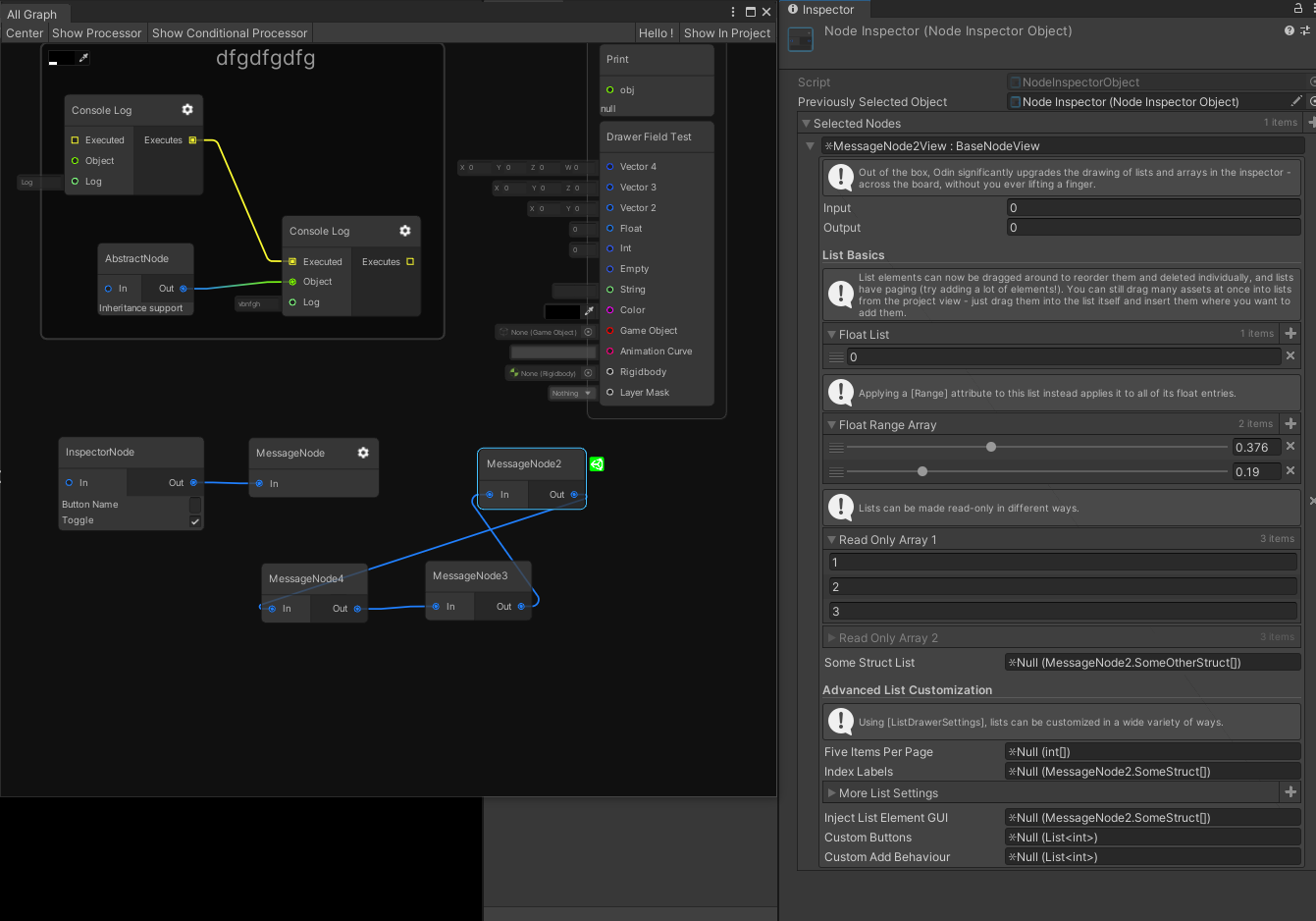Click the green refresh icon beside MessageNode2
1316x921 pixels.
(x=597, y=463)
